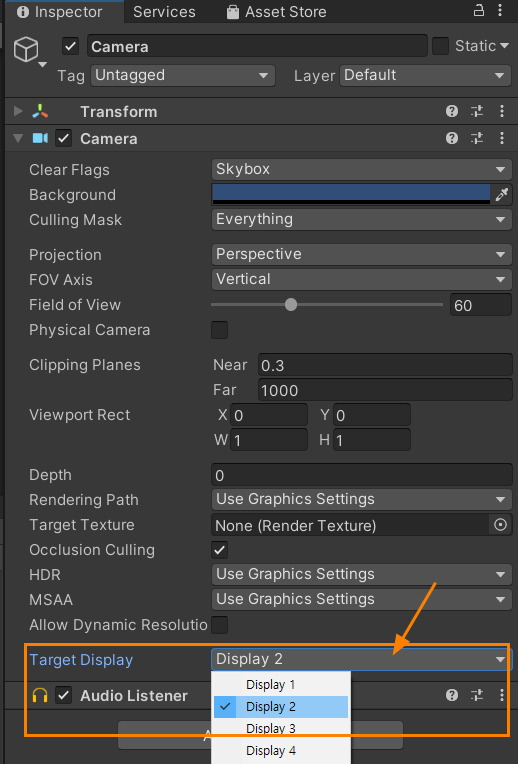
Task: Click the Target Texture object picker icon
Action: tap(500, 525)
